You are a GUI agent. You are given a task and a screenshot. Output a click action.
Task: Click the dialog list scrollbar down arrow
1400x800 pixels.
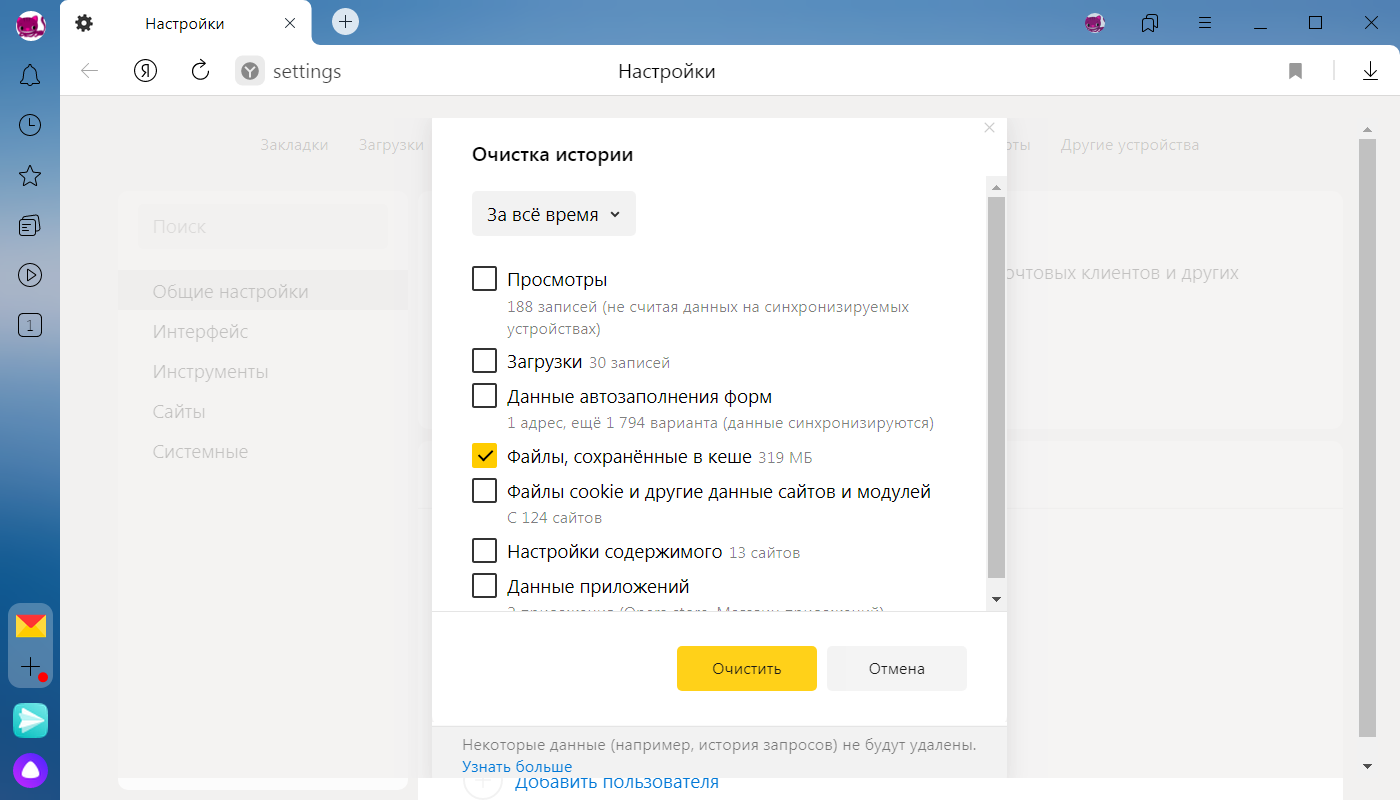click(x=996, y=599)
